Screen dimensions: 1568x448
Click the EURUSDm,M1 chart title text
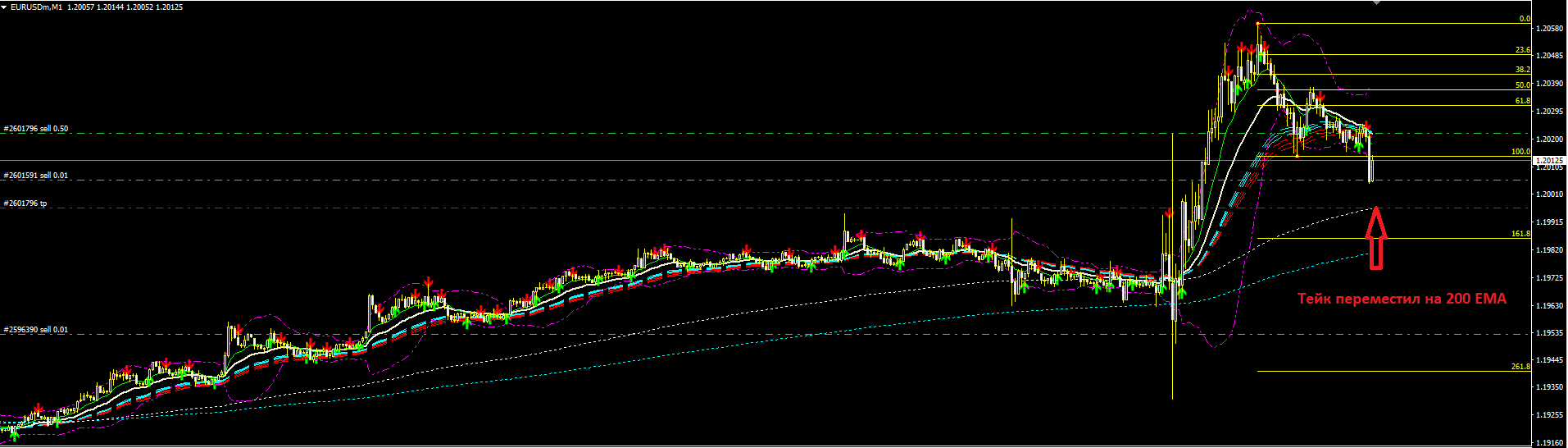click(36, 7)
